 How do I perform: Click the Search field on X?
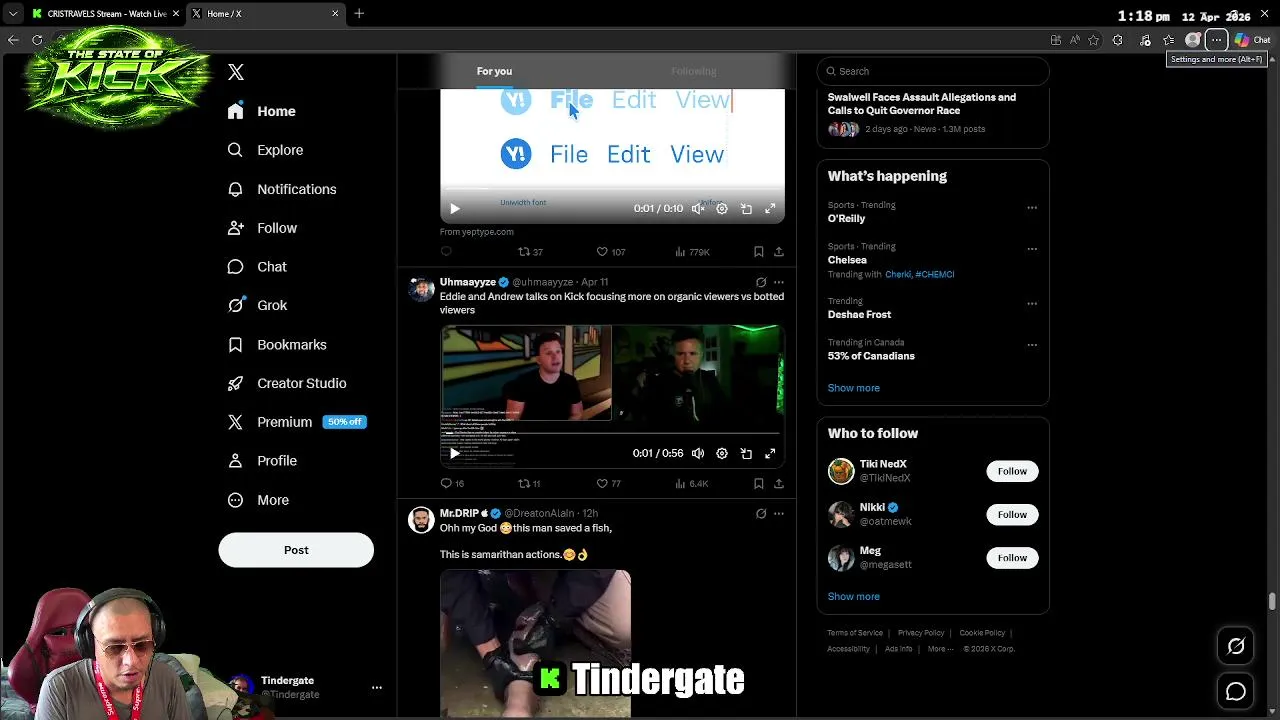[x=933, y=71]
